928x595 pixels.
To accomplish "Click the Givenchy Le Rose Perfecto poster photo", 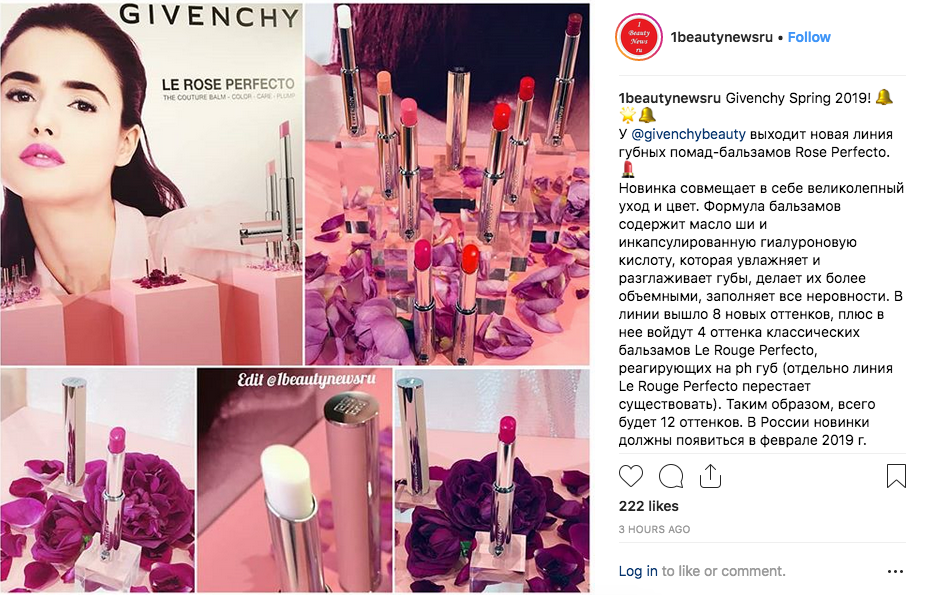I will [x=152, y=184].
